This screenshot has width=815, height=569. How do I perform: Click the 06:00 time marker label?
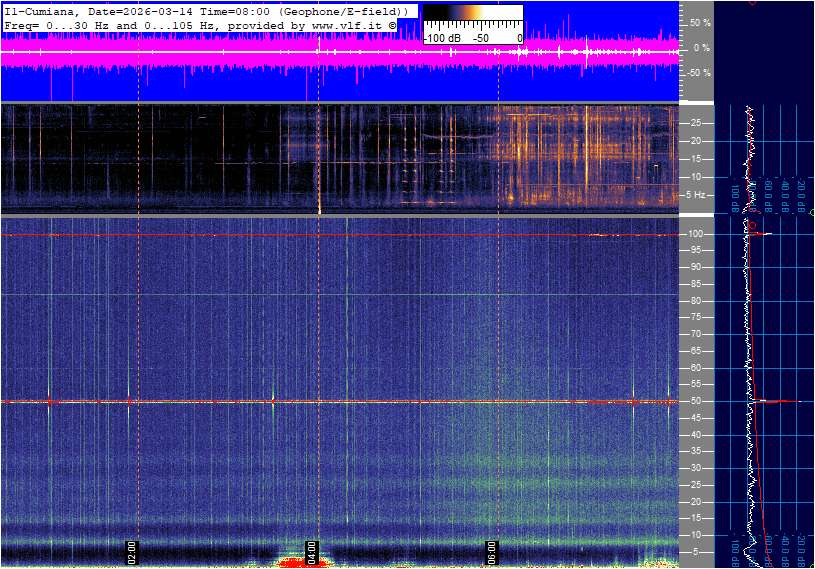point(491,550)
